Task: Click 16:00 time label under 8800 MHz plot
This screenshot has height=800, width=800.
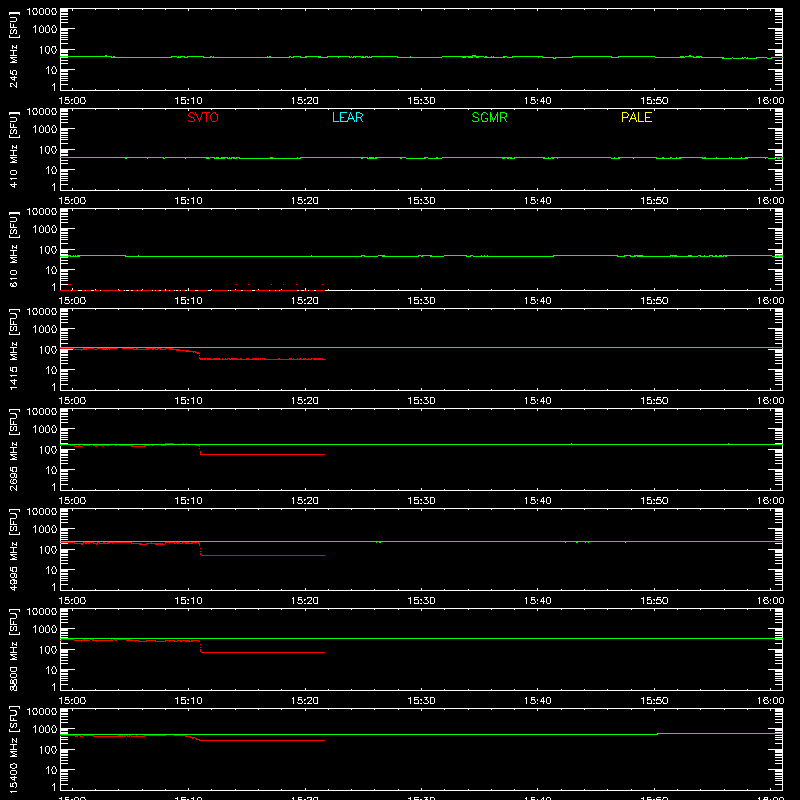Action: (x=770, y=701)
